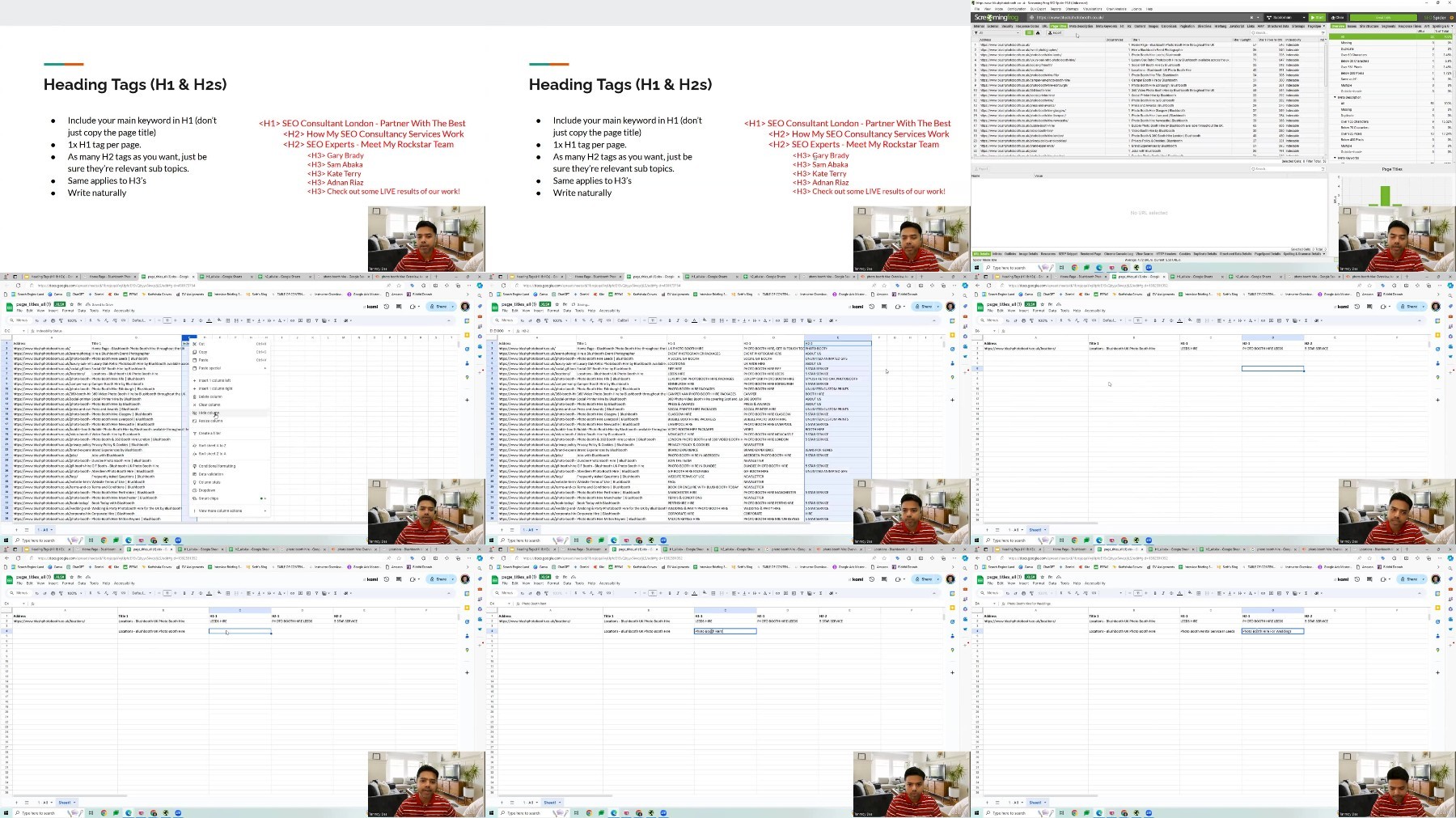The height and width of the screenshot is (818, 1456).
Task: Click Insert 1 column left in context menu
Action: [230, 380]
